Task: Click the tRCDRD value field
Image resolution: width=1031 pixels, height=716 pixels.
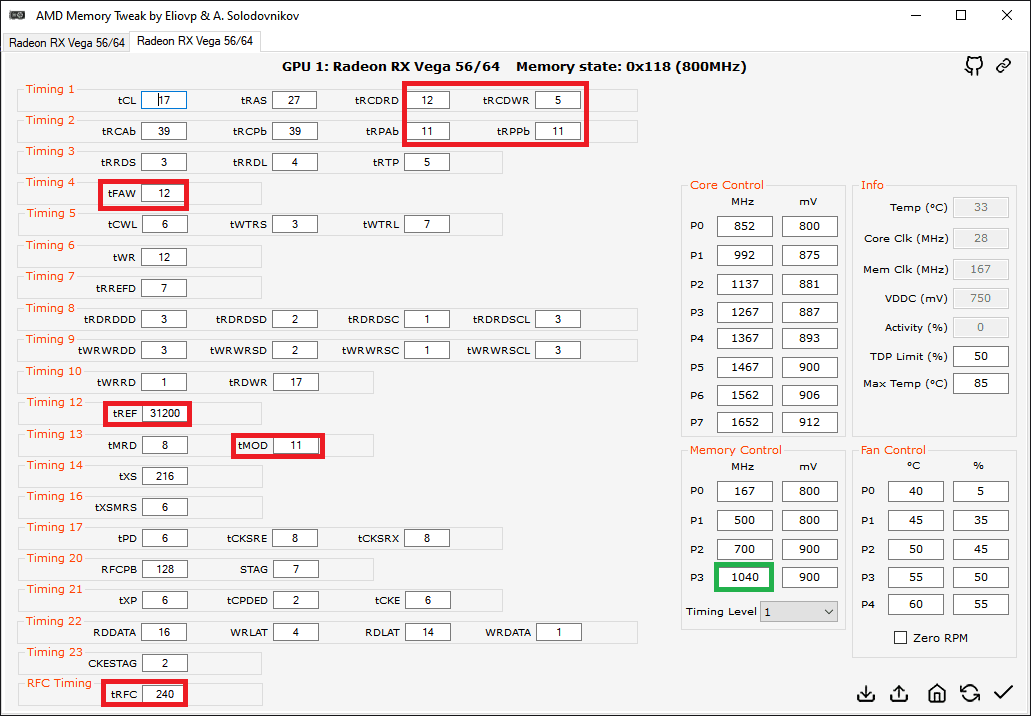Action: [x=427, y=100]
